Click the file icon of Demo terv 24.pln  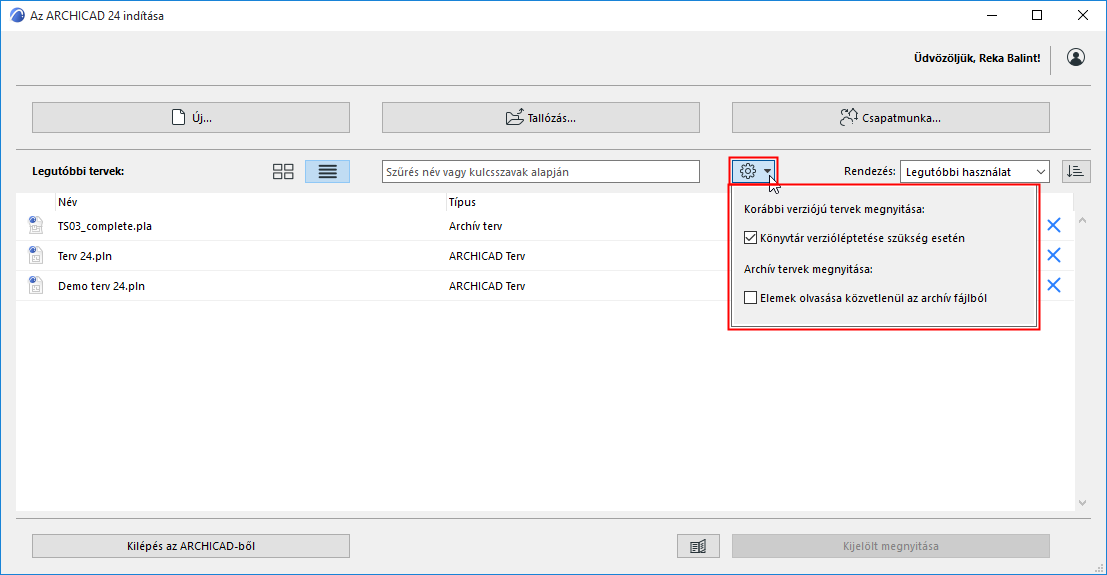coord(35,285)
